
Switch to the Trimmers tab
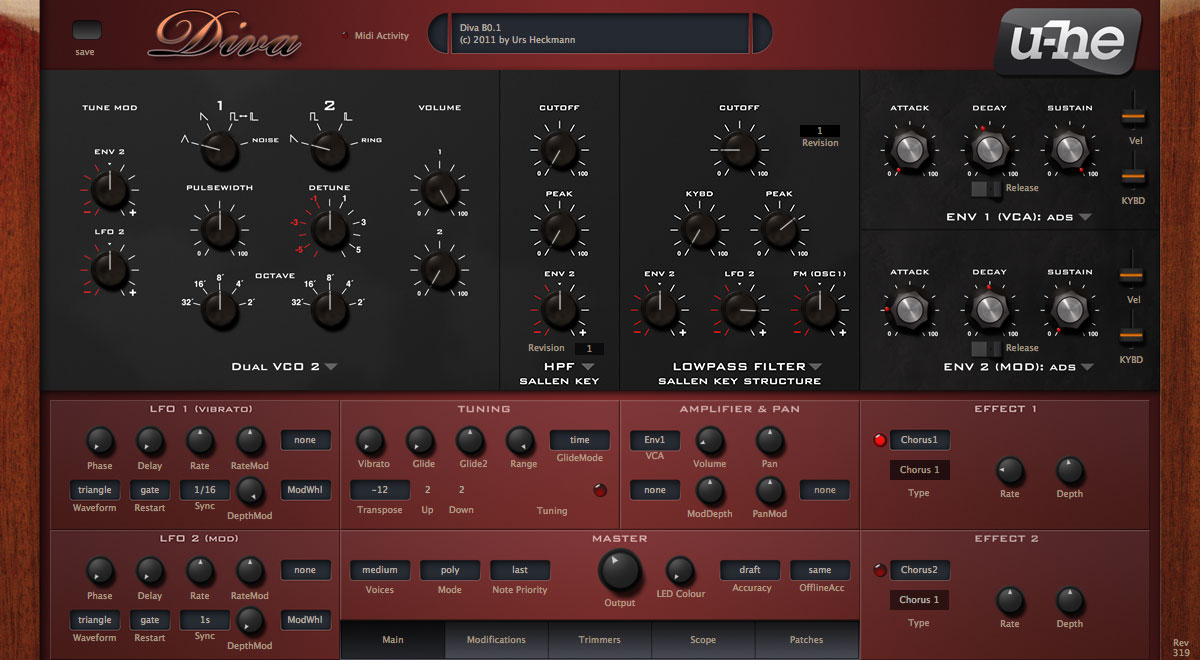[600, 640]
